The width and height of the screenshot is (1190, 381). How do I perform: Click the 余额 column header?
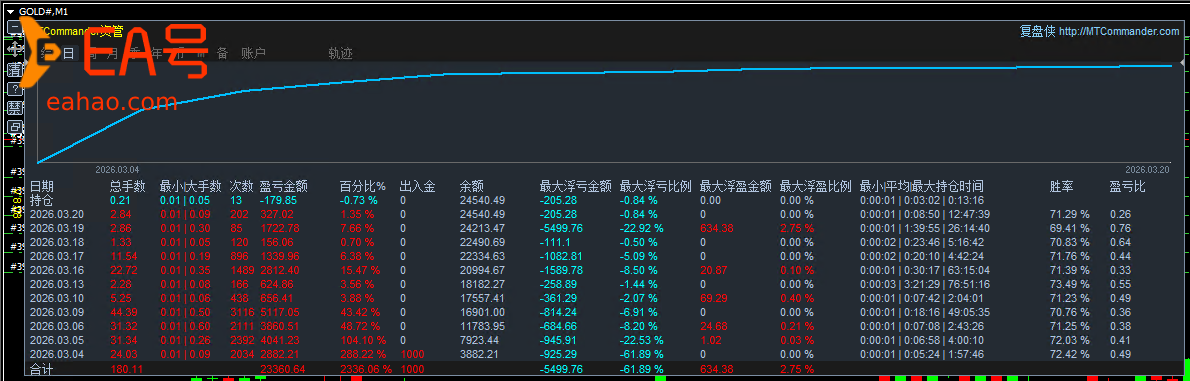click(471, 186)
